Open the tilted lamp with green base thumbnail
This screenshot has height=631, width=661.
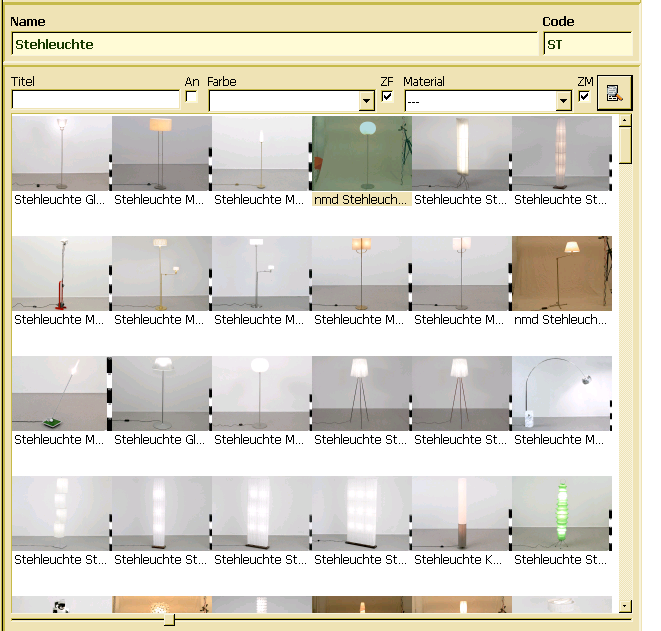tap(61, 394)
